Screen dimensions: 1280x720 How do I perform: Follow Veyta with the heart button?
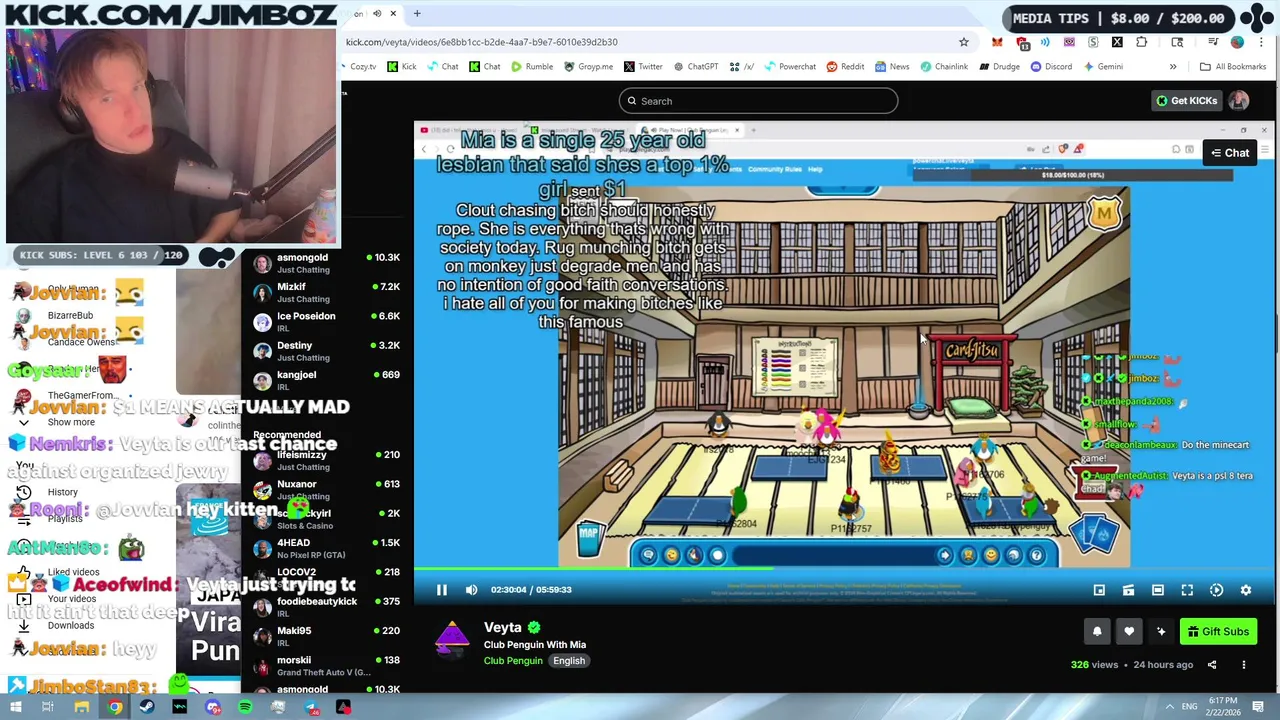pyautogui.click(x=1129, y=631)
